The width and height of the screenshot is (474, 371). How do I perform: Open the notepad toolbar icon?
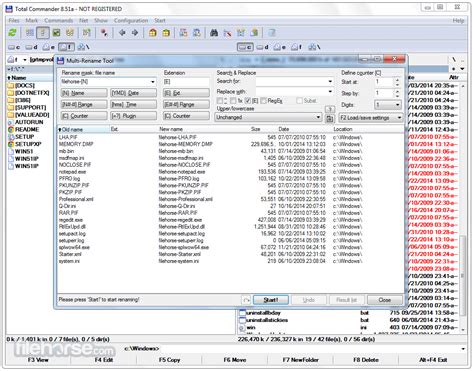tap(272, 33)
